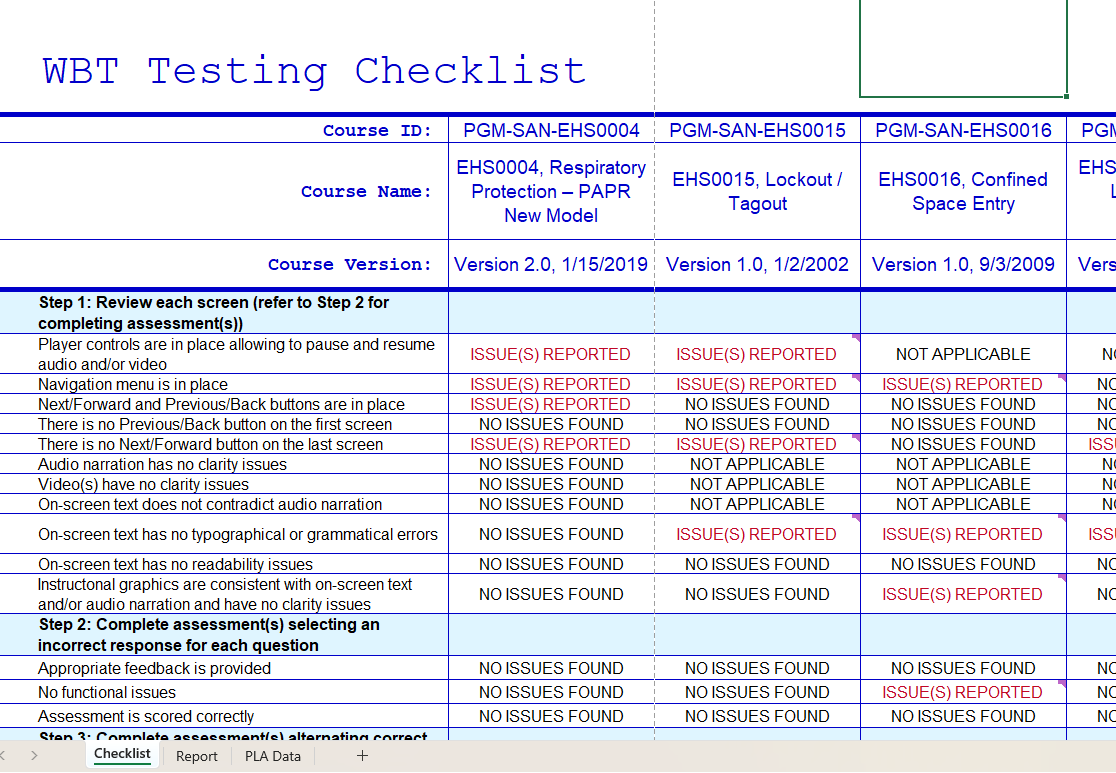Select Appropriate feedback is provided row label
The image size is (1116, 773).
[223, 668]
